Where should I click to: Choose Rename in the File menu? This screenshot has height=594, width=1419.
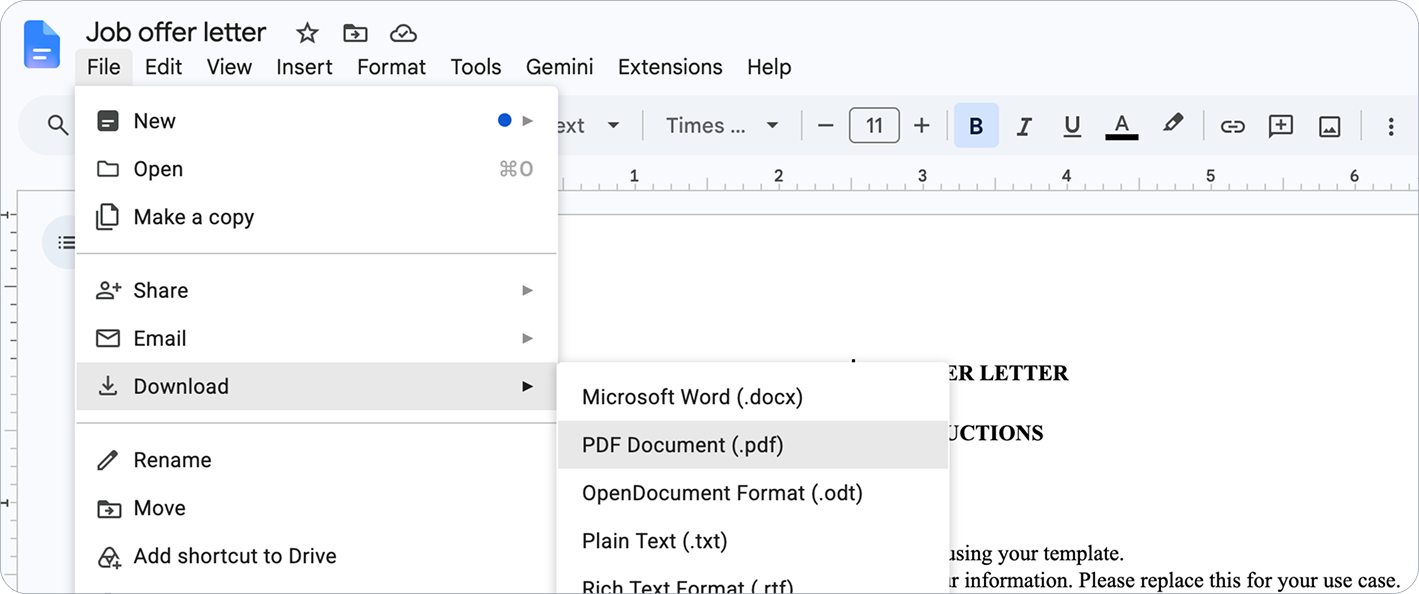(x=316, y=460)
